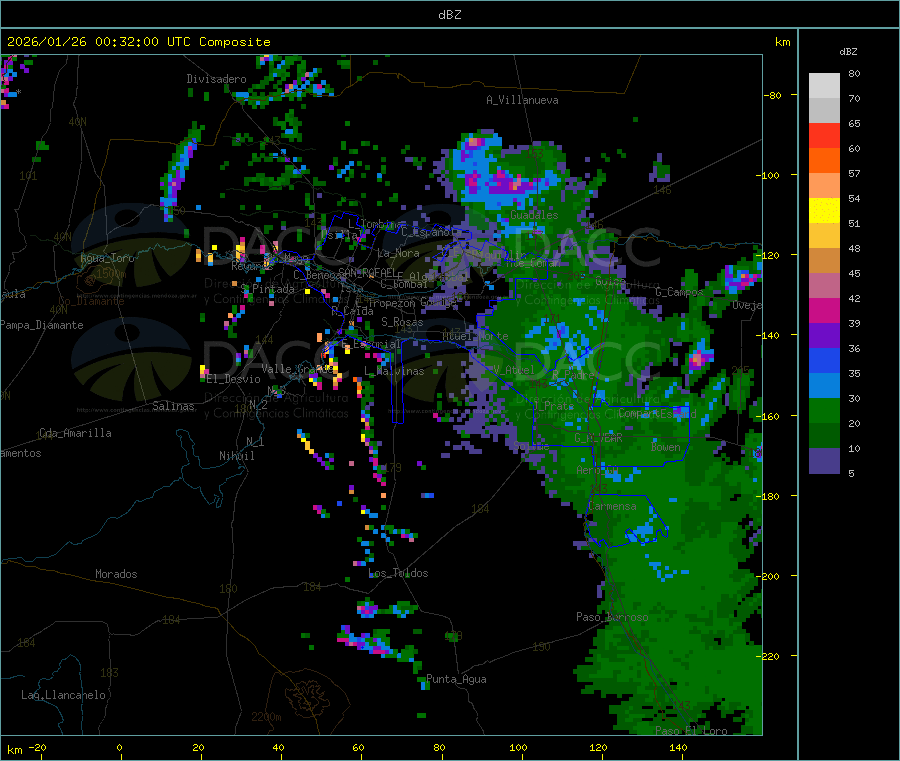Click the Valle_Grande map label
Screen dimensions: 900x761
298,368
